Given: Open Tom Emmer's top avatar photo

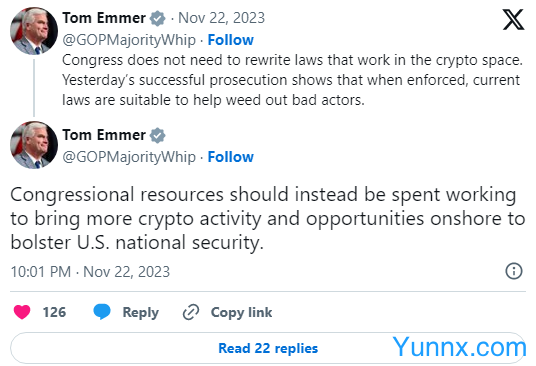Looking at the screenshot, I should 34,31.
